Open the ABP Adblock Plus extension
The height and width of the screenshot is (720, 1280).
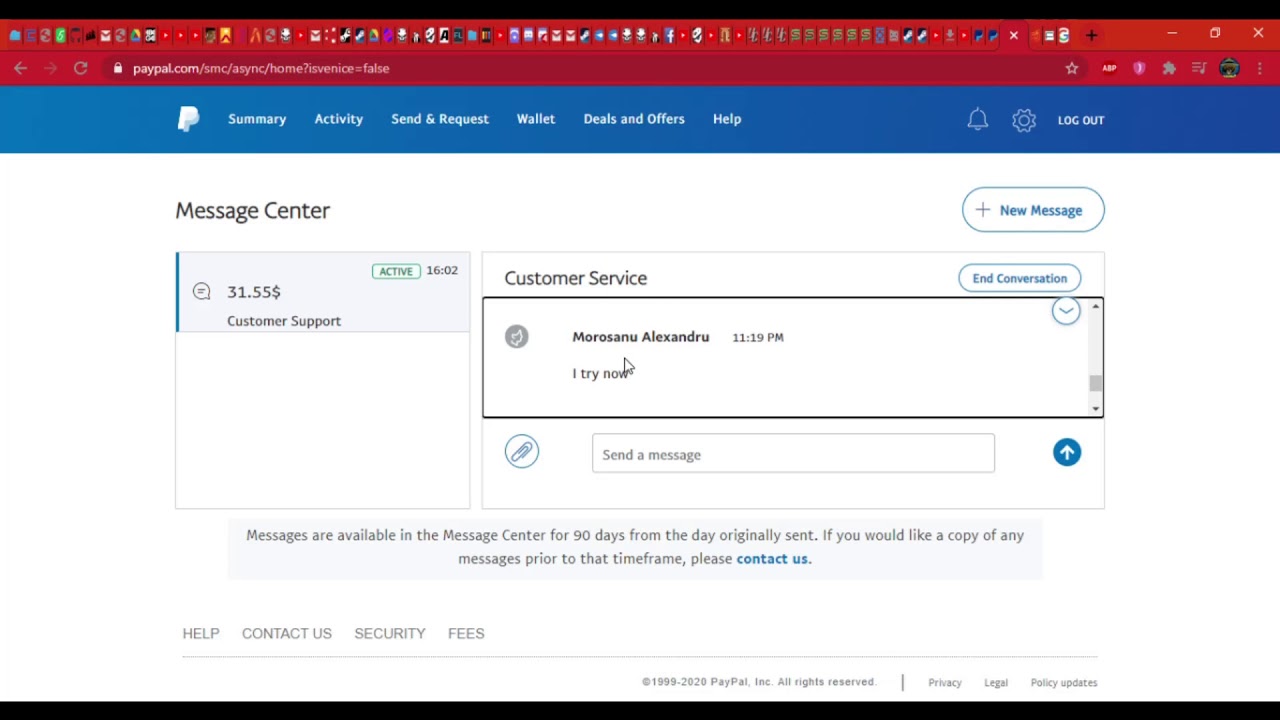click(x=1109, y=68)
